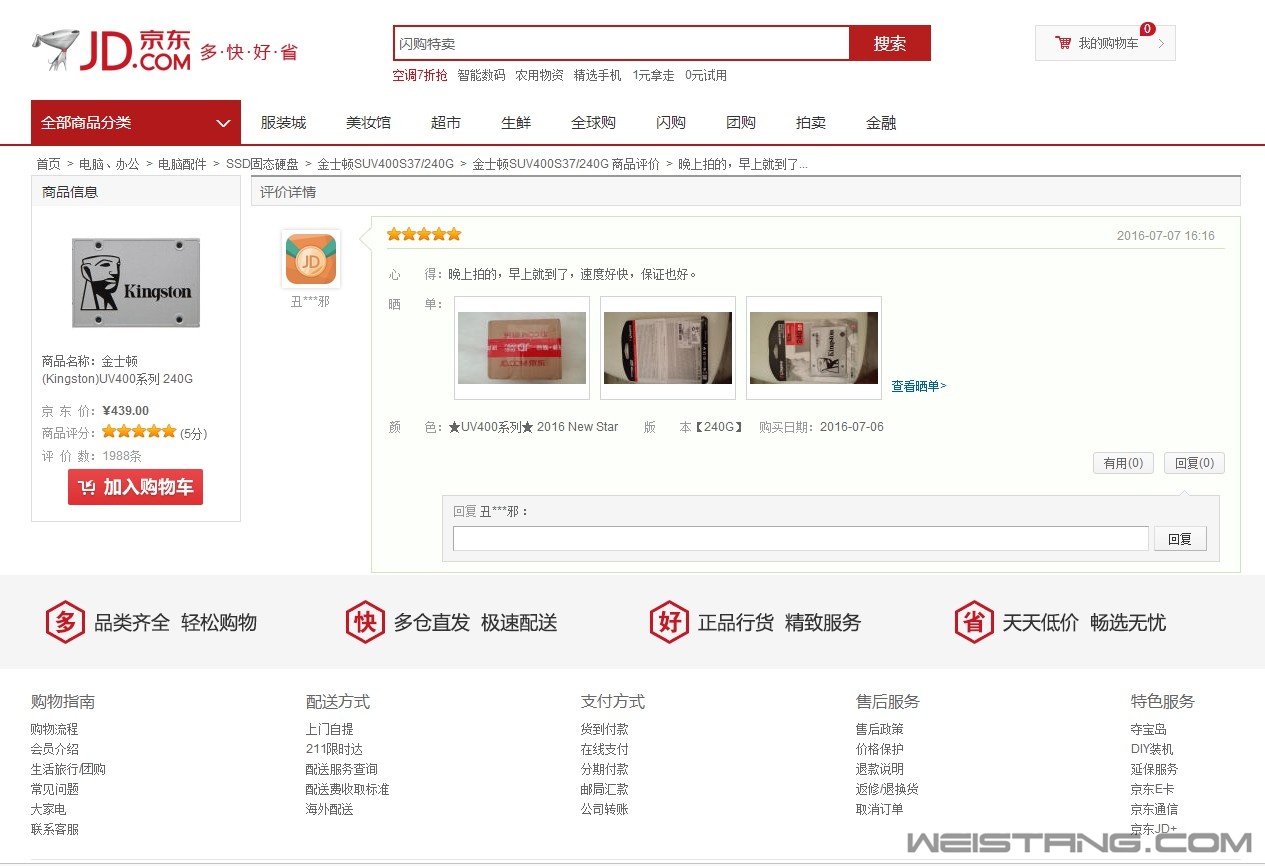Click the red 快 hexagon icon
Viewport: 1265px width, 866px height.
point(365,622)
